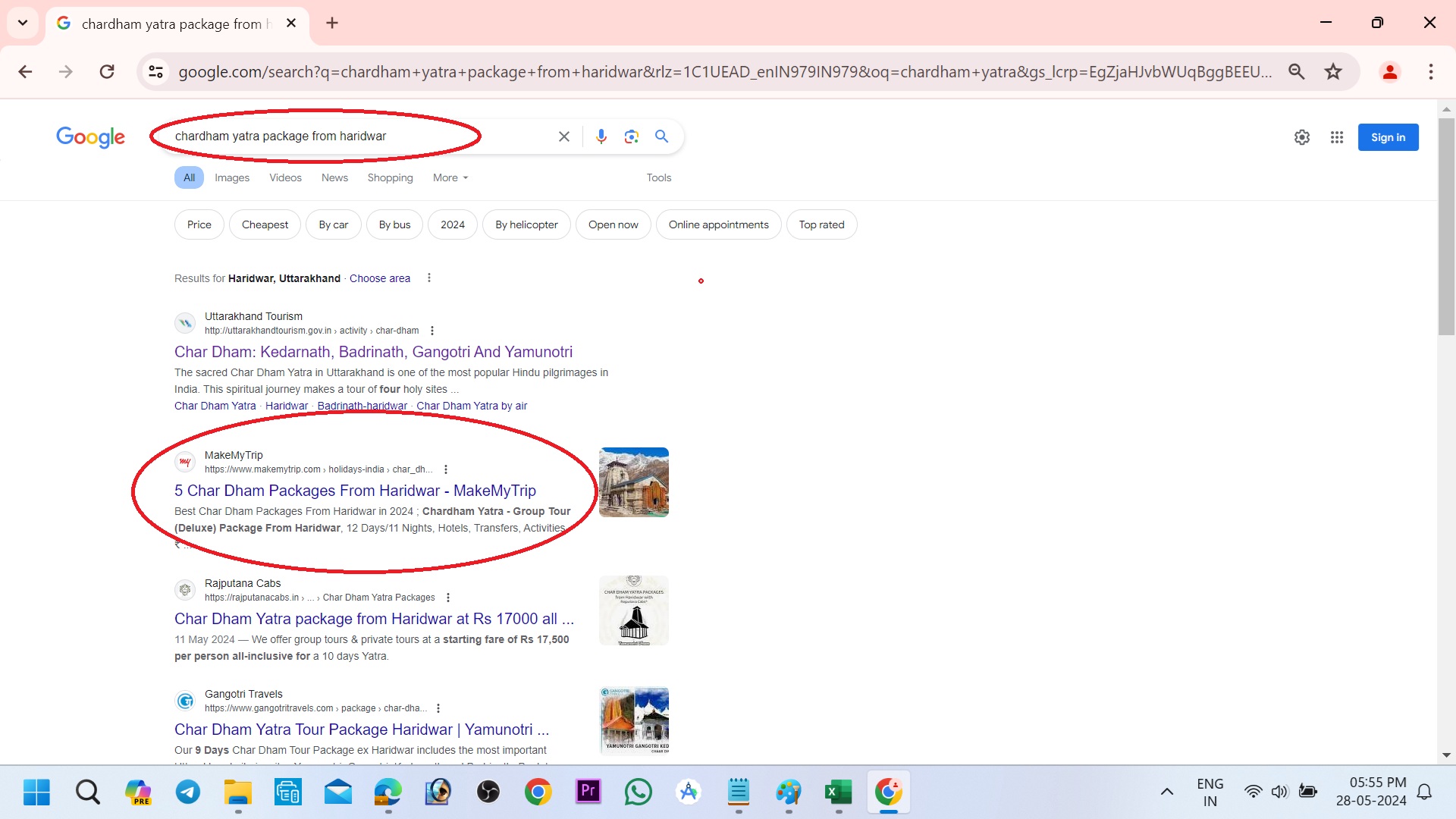Open Gangotri Travels result options menu
This screenshot has width=1456, height=819.
(438, 708)
